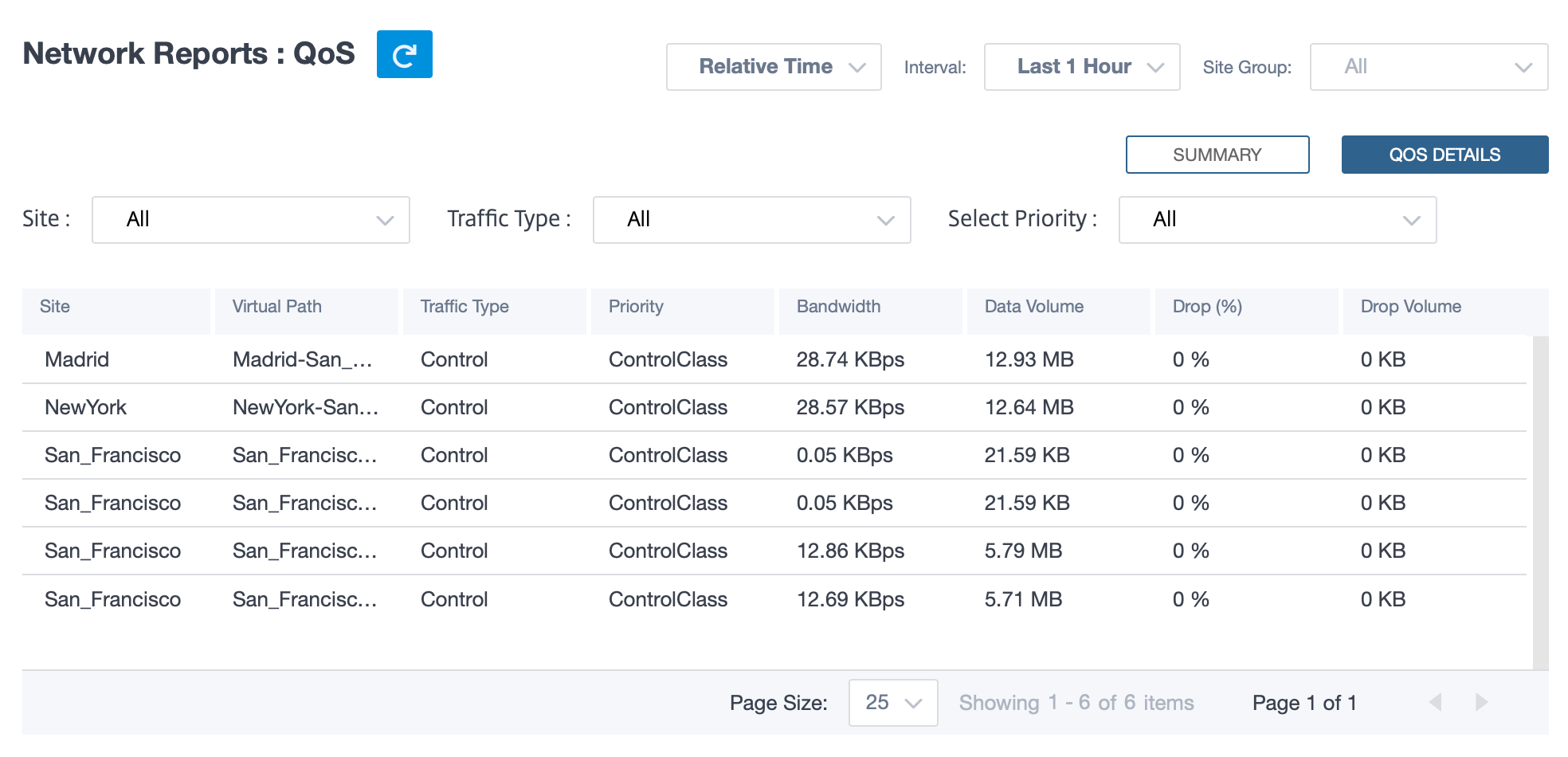The height and width of the screenshot is (757, 1568).
Task: Click the 12.93 MB data volume
Action: [x=1029, y=359]
